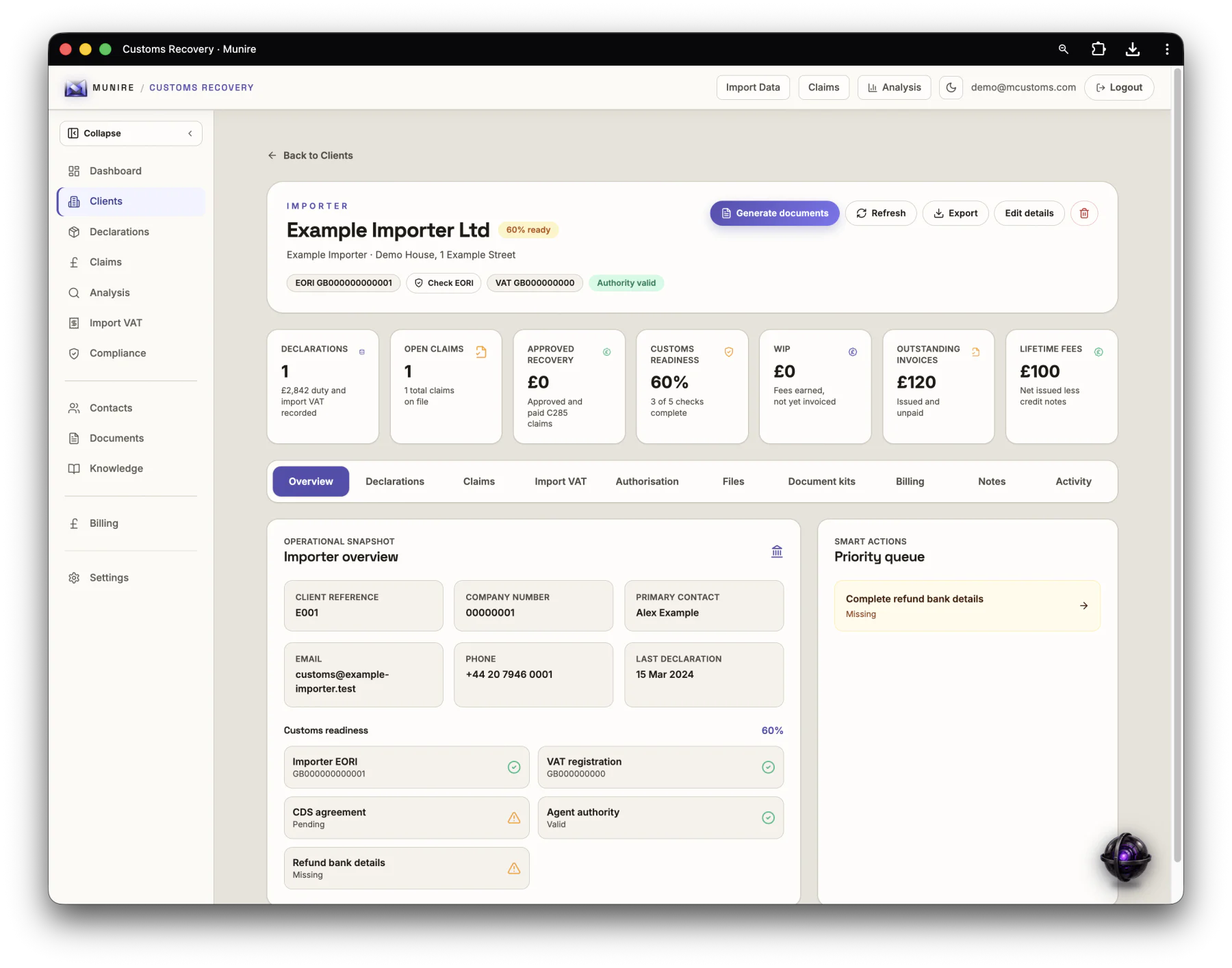Open Complete refund bank details action
Screen dimensions: 1232x968
pyautogui.click(x=967, y=605)
